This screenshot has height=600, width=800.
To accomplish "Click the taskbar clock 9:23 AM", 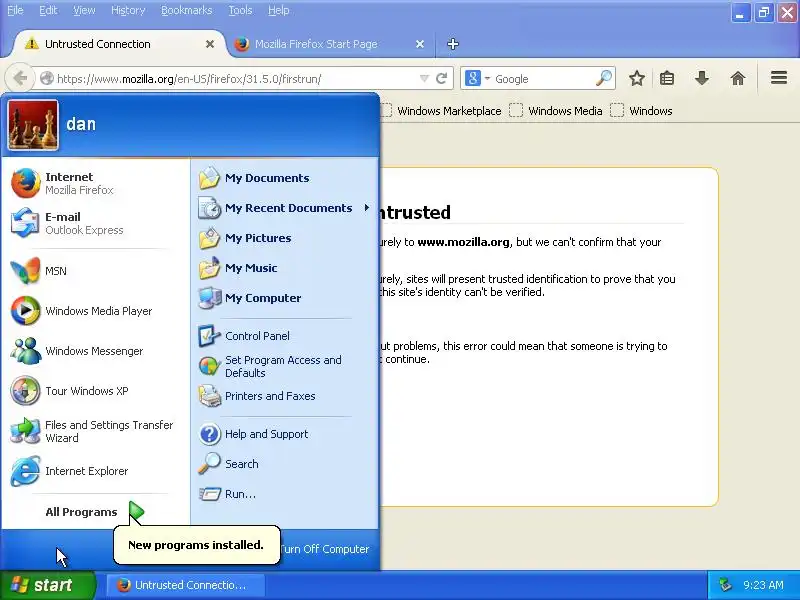I will 763,585.
